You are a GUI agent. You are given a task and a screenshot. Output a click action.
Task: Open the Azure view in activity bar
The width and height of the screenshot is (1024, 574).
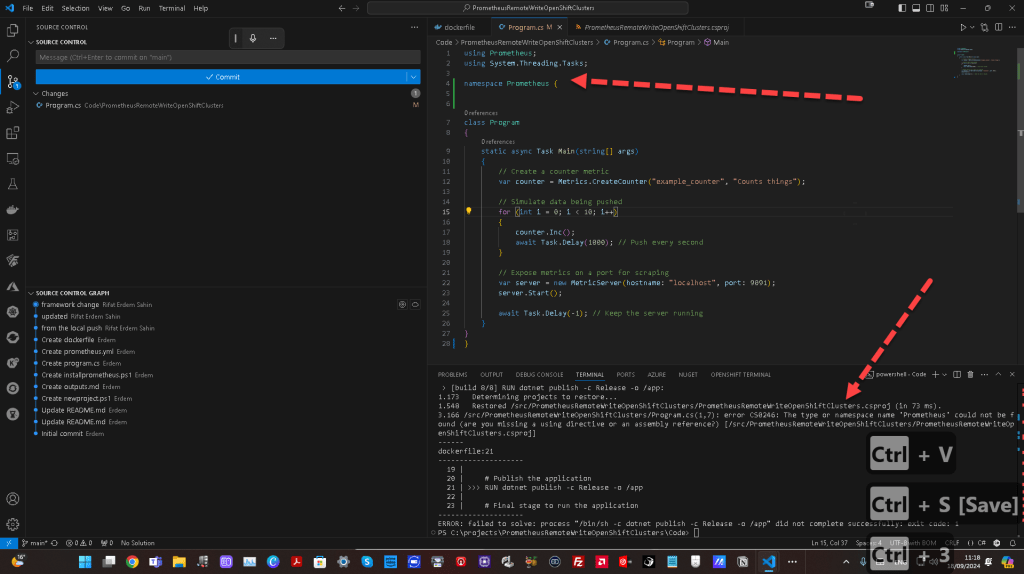[x=12, y=286]
